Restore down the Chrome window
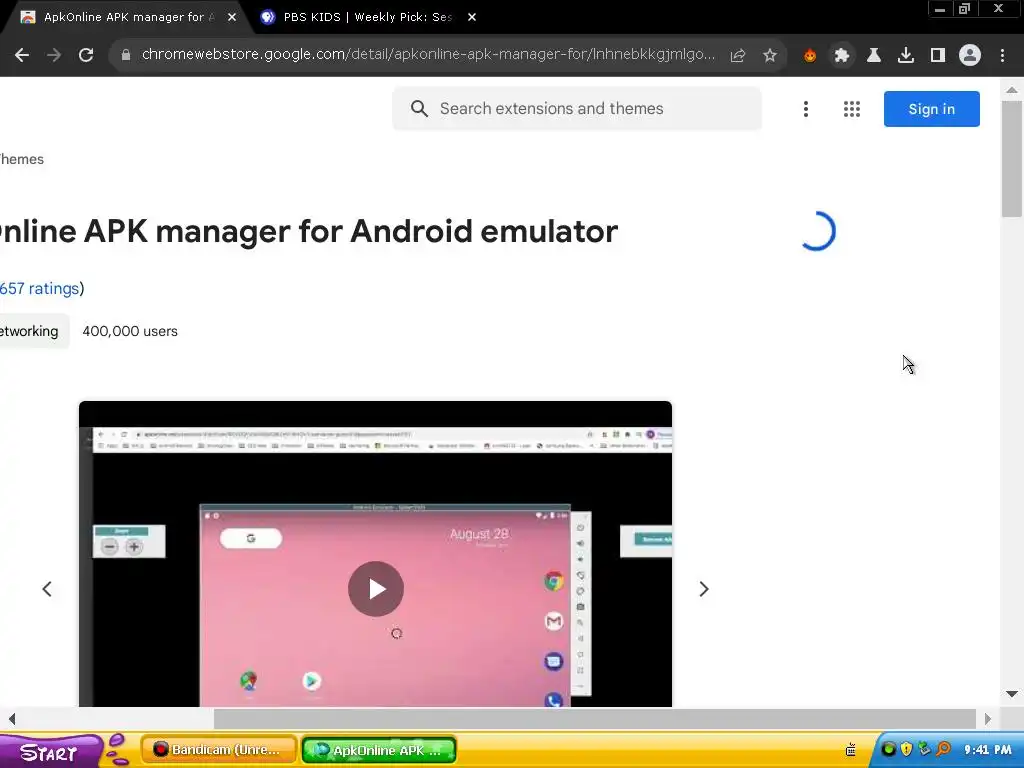This screenshot has height=768, width=1024. [964, 9]
